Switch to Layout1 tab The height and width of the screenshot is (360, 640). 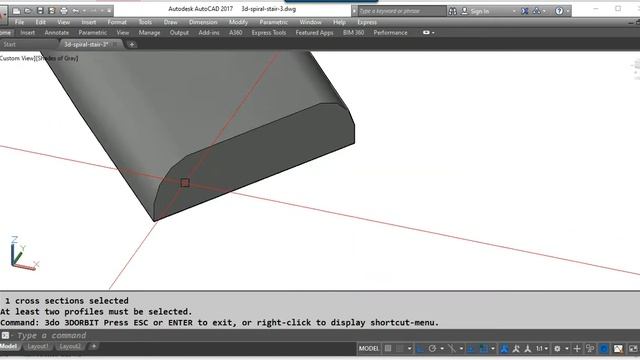point(38,347)
